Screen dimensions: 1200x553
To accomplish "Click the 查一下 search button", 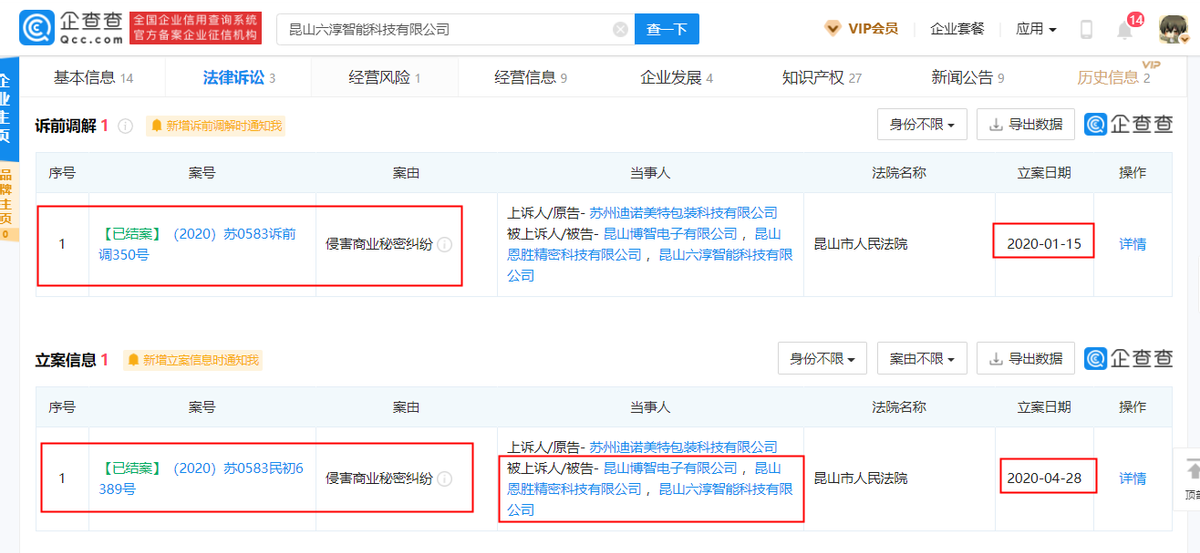I will 667,30.
